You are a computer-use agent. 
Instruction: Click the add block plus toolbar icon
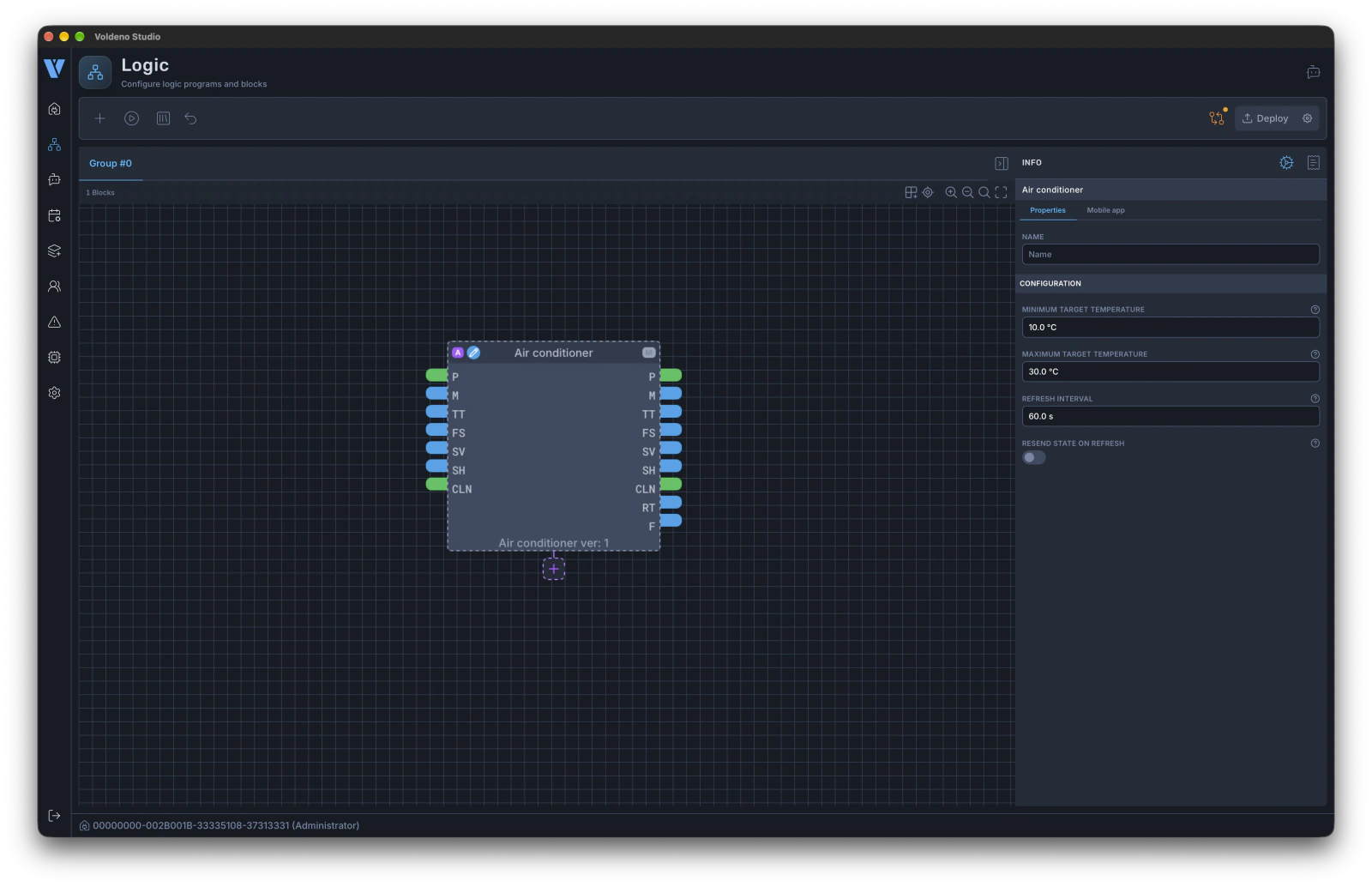click(99, 118)
